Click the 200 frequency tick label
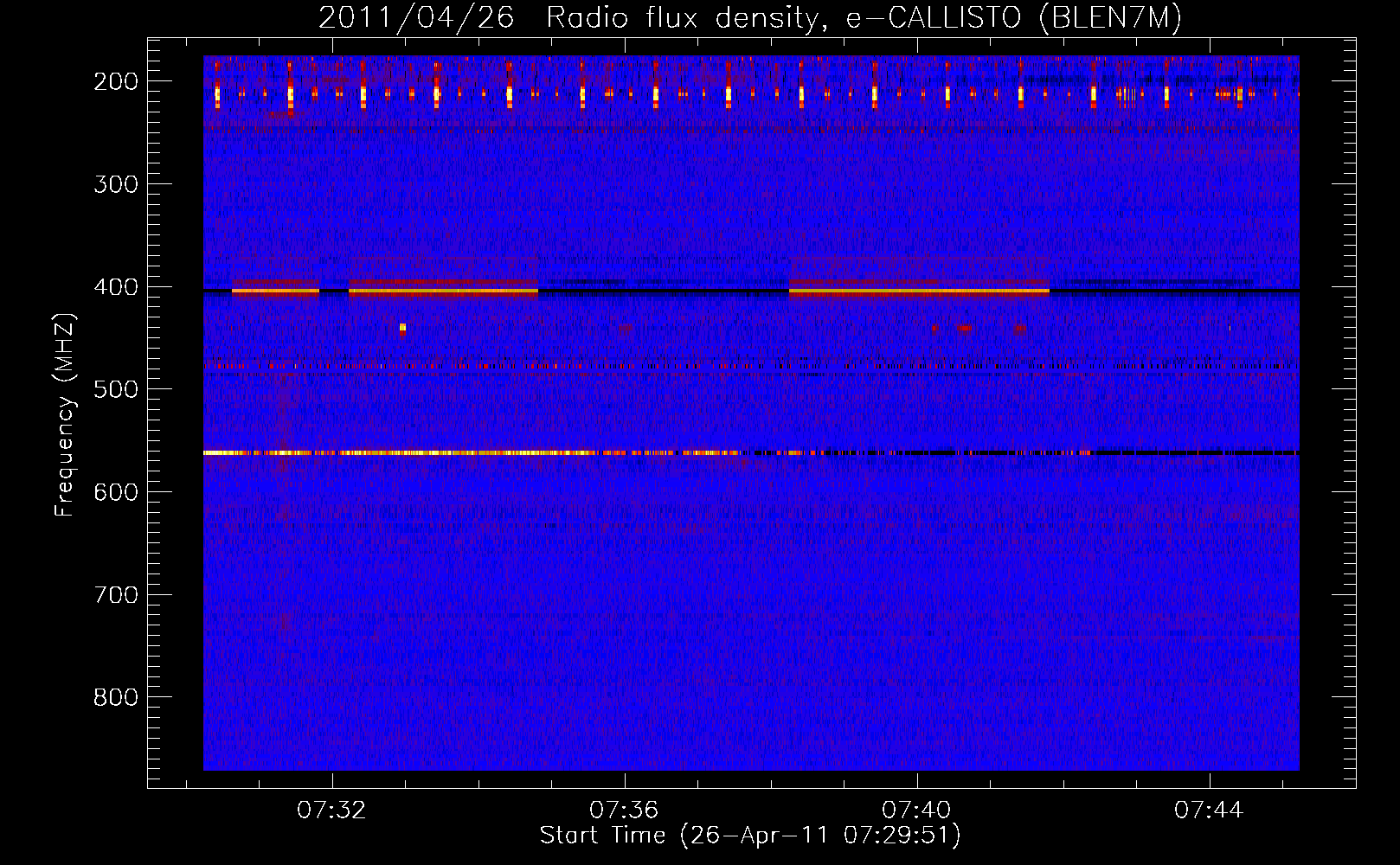This screenshot has height=865, width=1400. click(116, 81)
